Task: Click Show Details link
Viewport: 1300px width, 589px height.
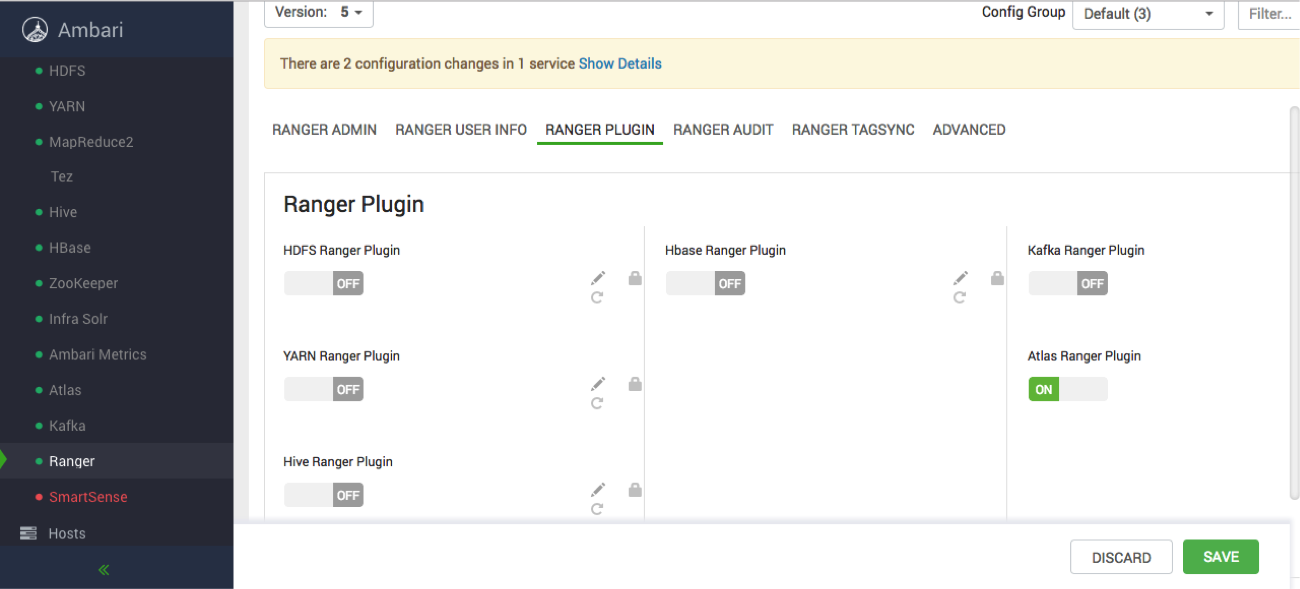Action: click(620, 63)
